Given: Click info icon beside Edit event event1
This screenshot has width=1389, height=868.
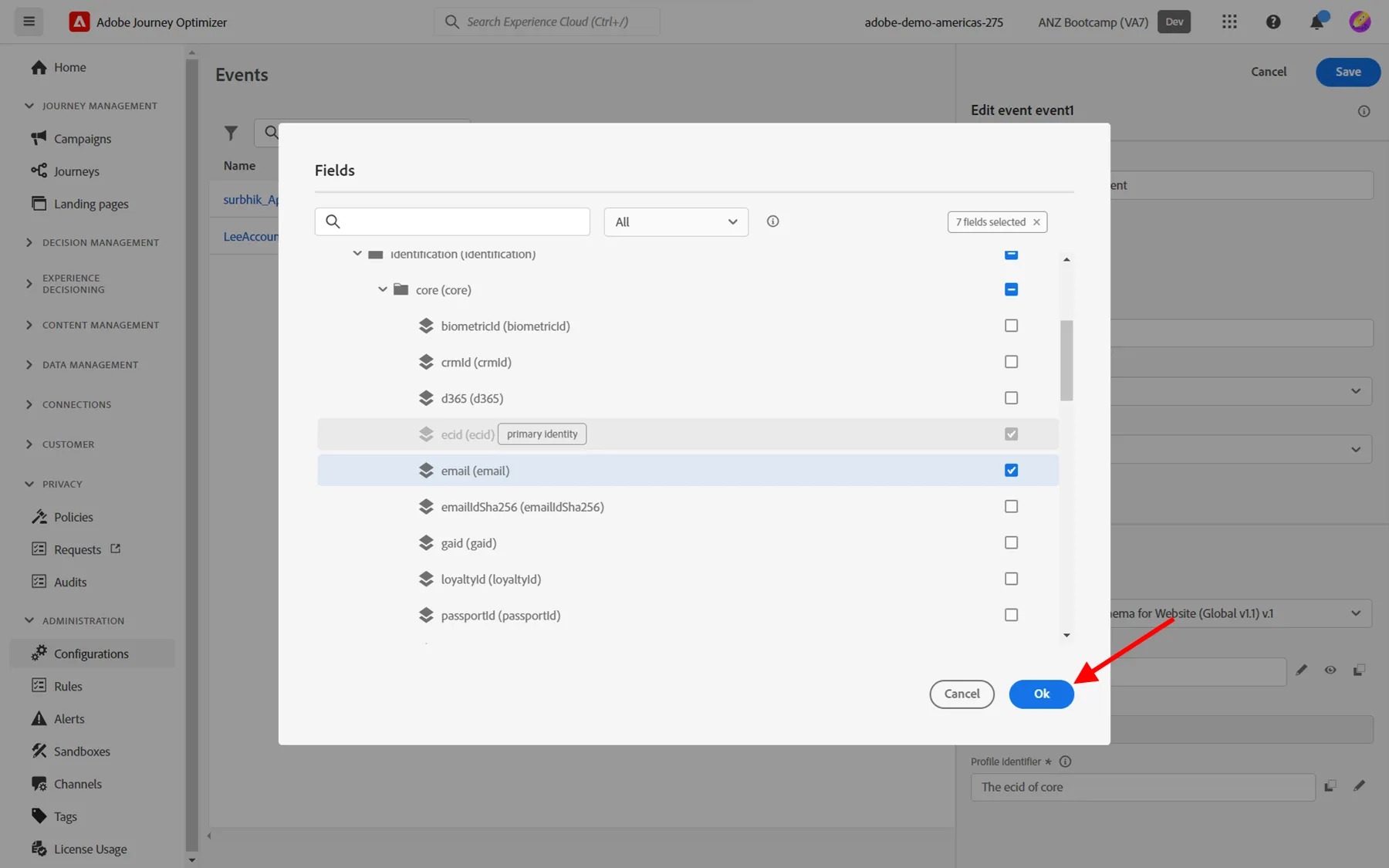Looking at the screenshot, I should 1364,111.
